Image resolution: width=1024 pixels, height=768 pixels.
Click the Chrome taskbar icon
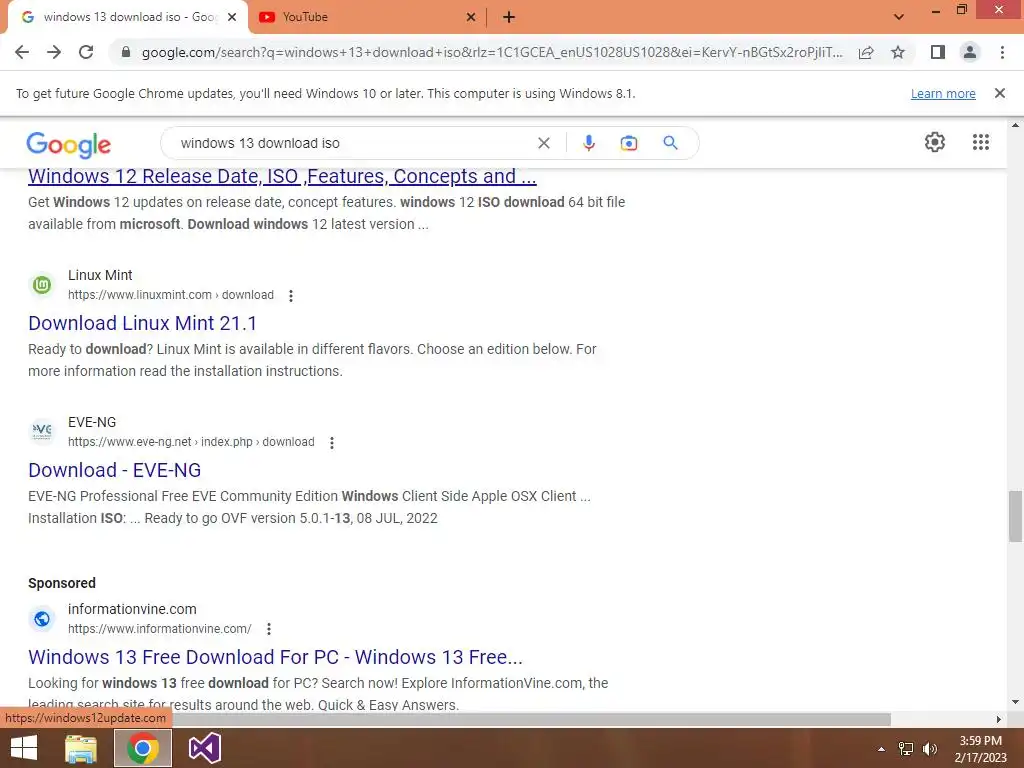coord(143,748)
